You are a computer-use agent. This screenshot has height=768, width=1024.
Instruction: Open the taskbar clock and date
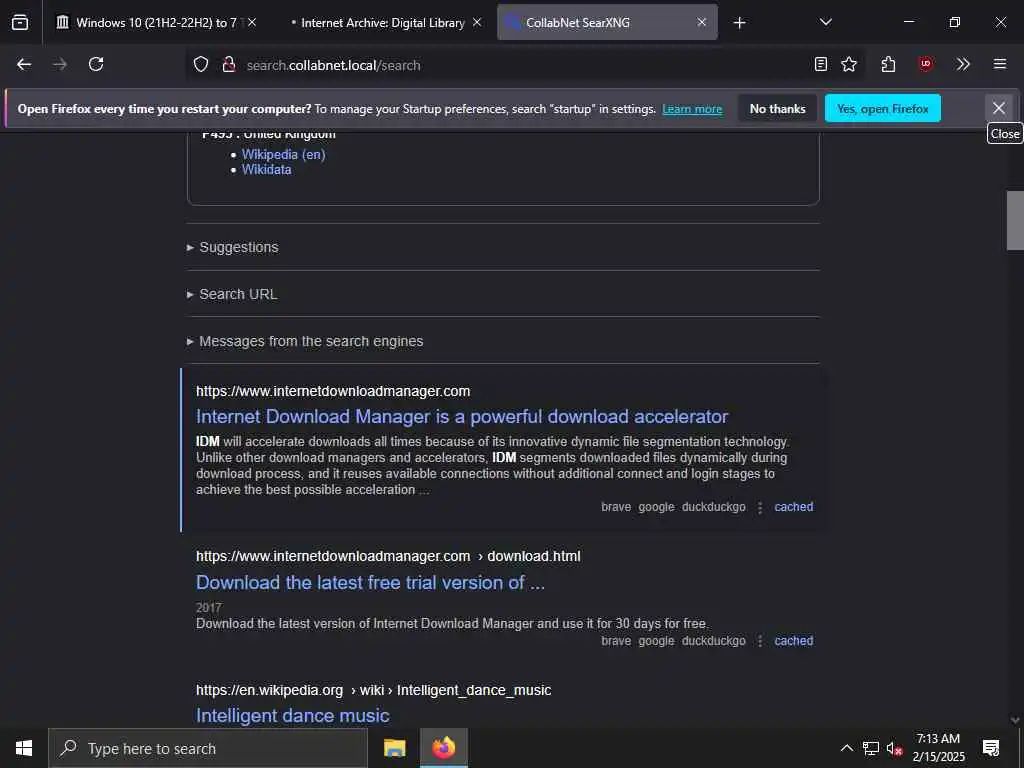click(x=938, y=748)
